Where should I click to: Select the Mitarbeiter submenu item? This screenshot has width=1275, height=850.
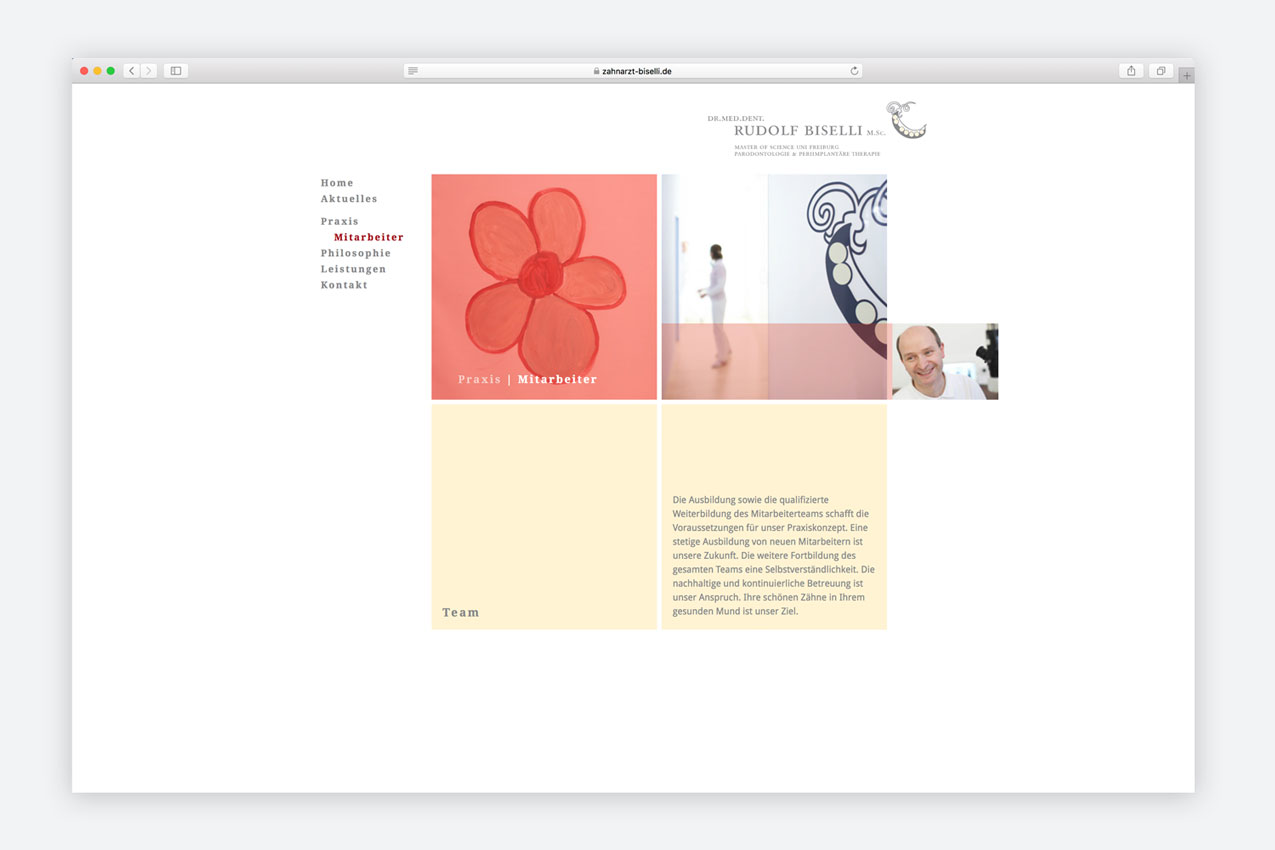(x=369, y=237)
